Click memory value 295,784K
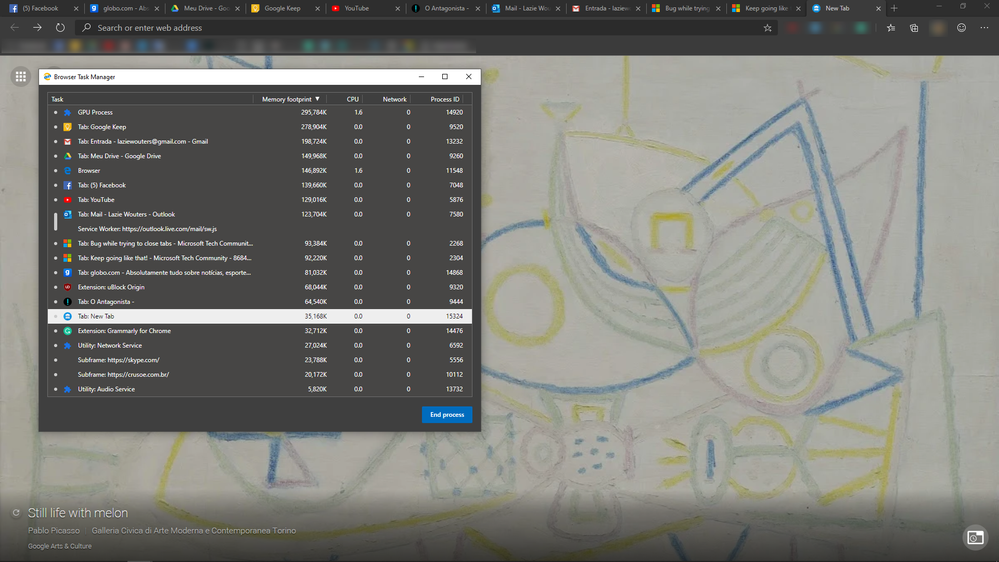 313,112
